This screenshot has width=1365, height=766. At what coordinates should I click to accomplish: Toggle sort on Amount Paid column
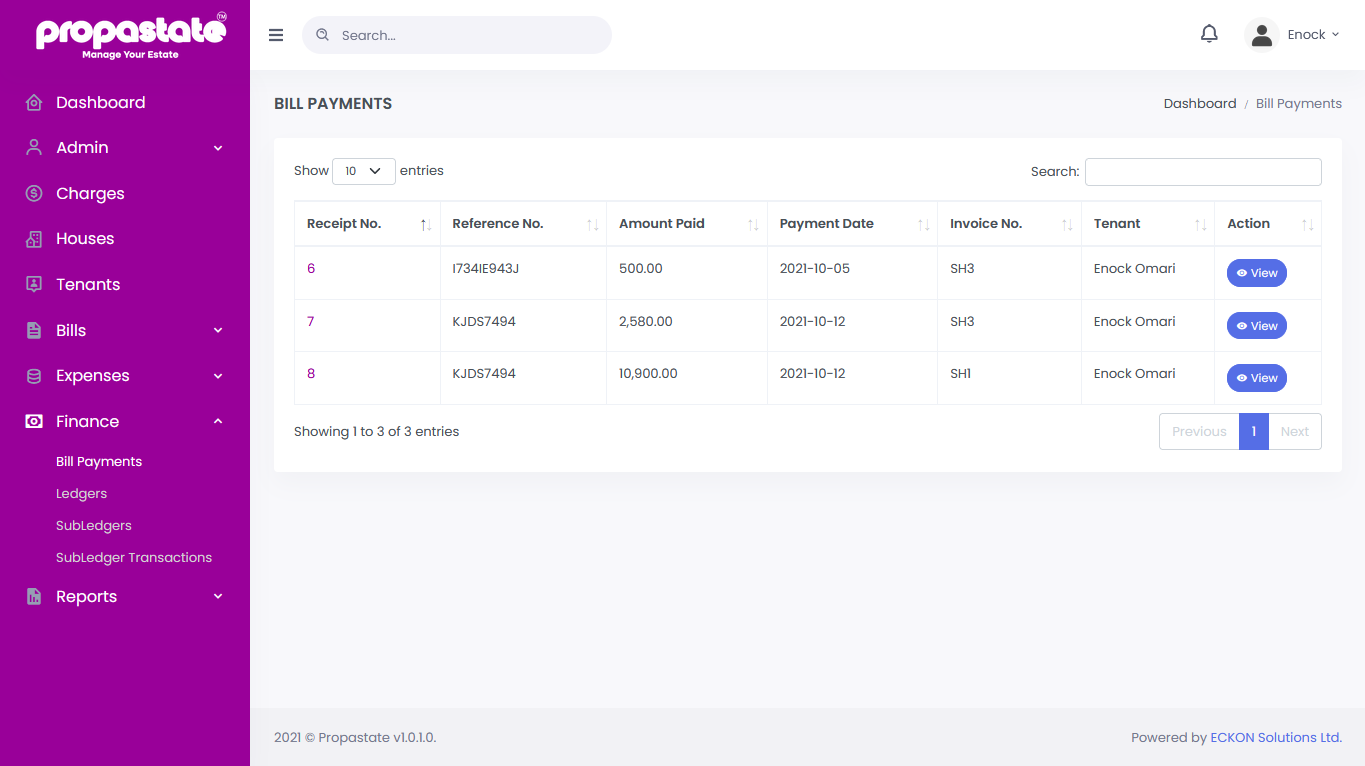[753, 225]
